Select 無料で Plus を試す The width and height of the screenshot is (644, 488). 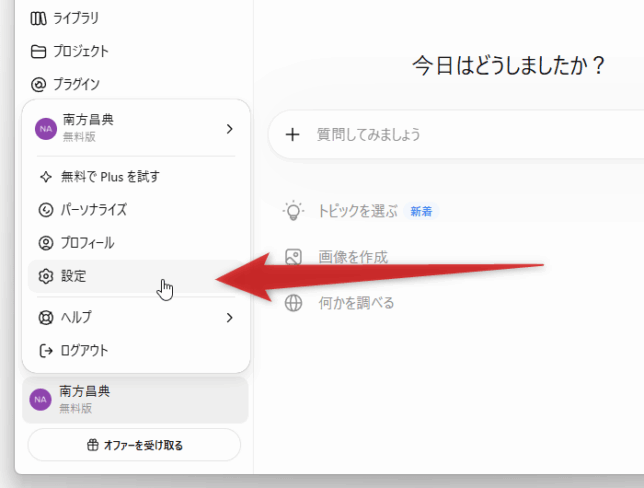pyautogui.click(x=110, y=177)
